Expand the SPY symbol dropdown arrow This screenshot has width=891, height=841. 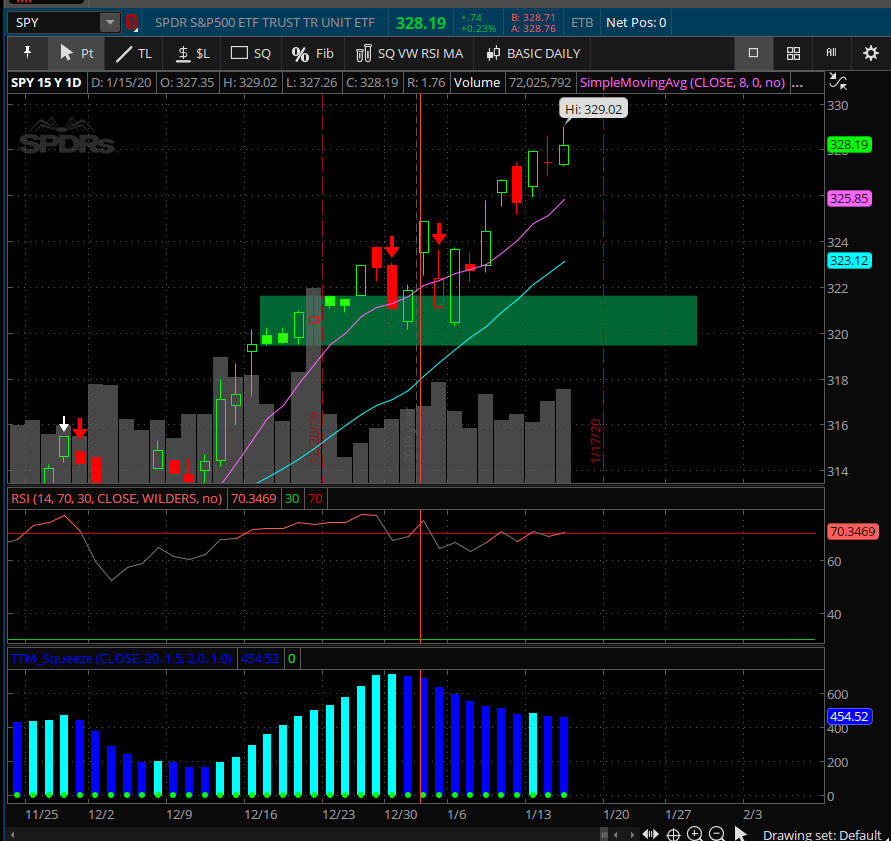click(x=109, y=22)
